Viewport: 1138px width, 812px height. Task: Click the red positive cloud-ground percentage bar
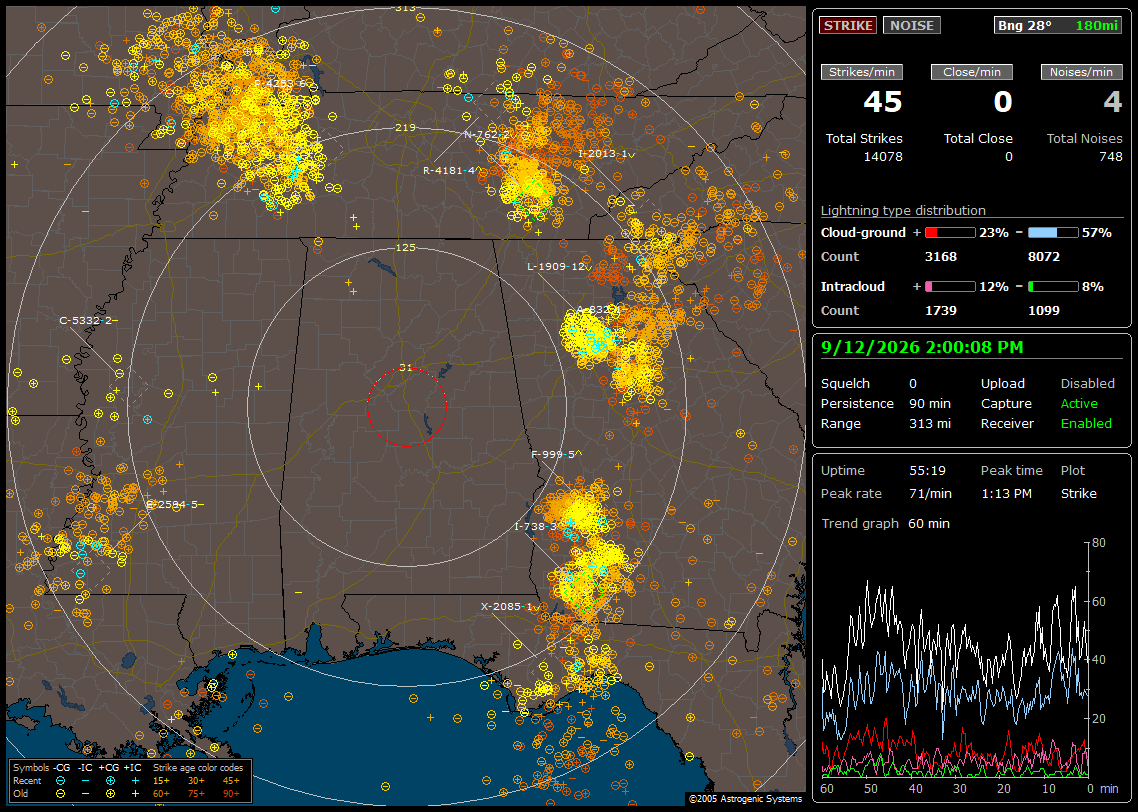point(950,233)
